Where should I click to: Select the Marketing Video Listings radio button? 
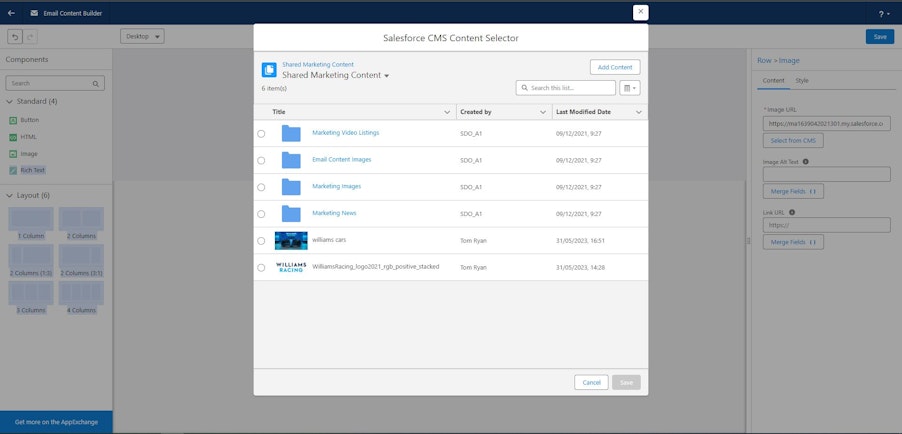(x=261, y=134)
